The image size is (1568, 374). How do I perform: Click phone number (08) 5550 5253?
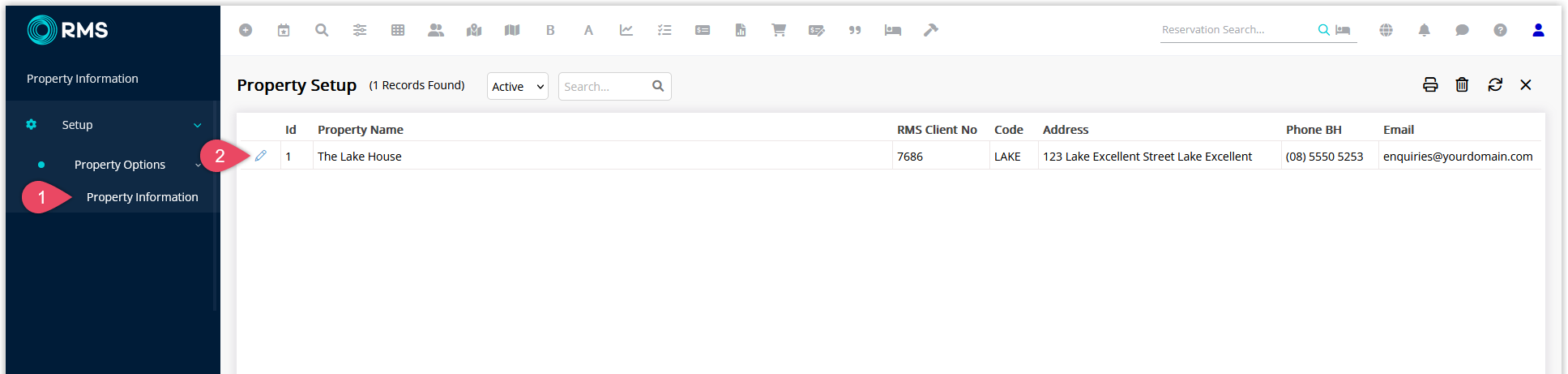1324,157
